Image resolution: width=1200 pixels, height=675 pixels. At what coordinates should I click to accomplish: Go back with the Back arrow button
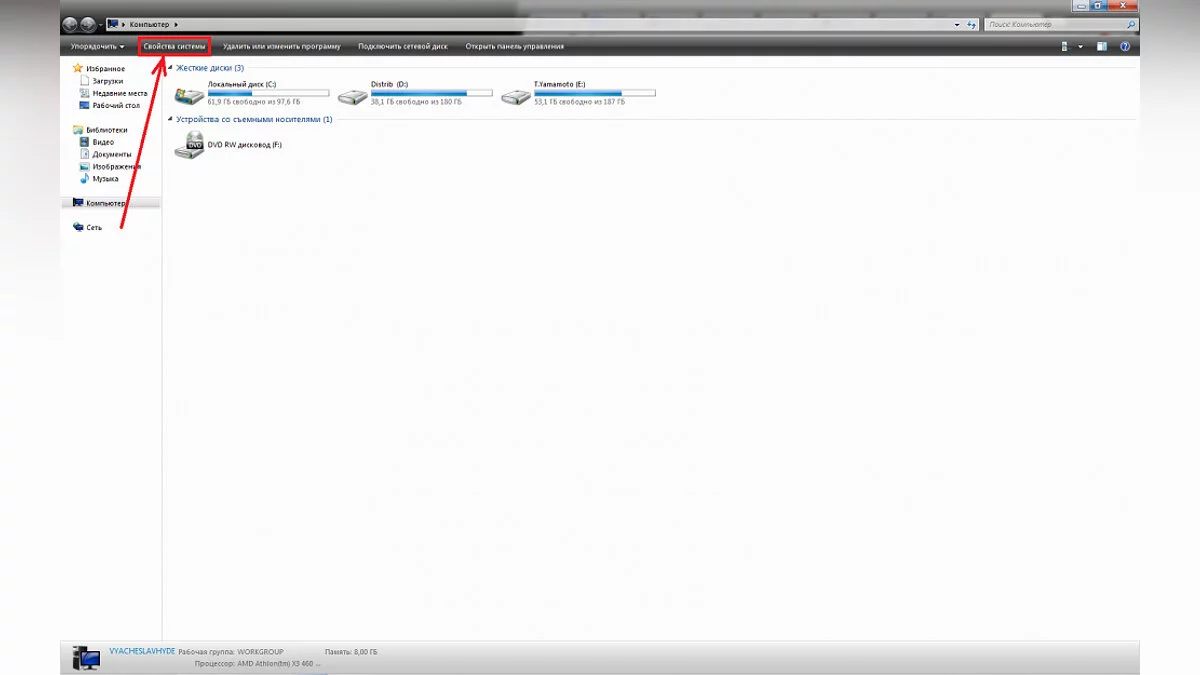[70, 24]
